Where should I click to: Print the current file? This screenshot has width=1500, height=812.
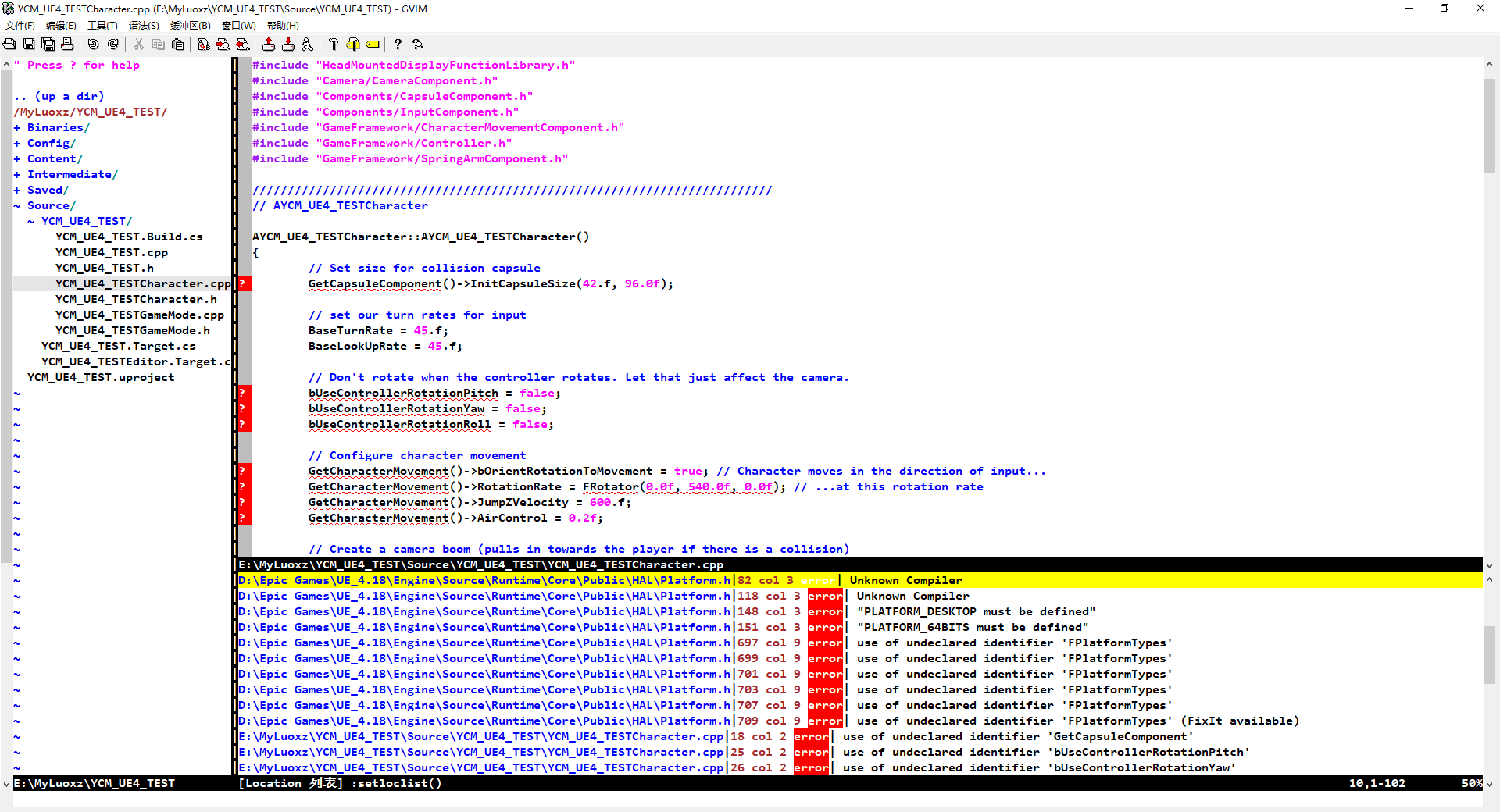[68, 45]
